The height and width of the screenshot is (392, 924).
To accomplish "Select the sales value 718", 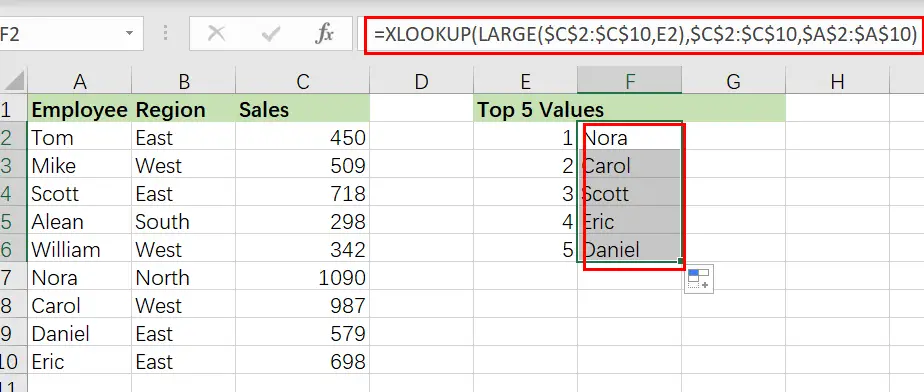I will (x=303, y=193).
